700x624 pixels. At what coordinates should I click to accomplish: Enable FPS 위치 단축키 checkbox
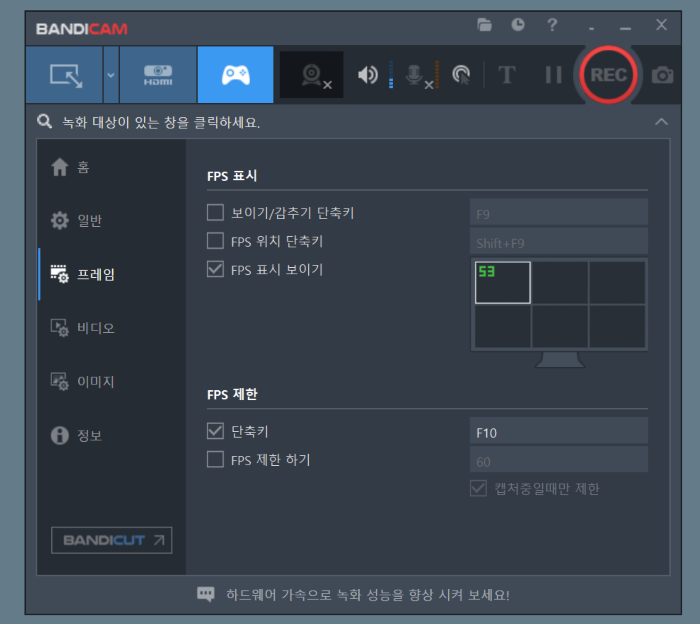(215, 241)
